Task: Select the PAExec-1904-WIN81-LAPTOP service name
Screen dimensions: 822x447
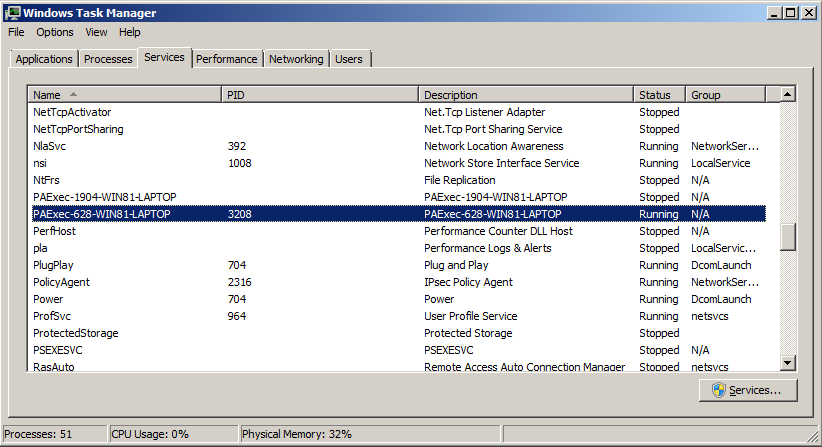Action: (x=105, y=197)
